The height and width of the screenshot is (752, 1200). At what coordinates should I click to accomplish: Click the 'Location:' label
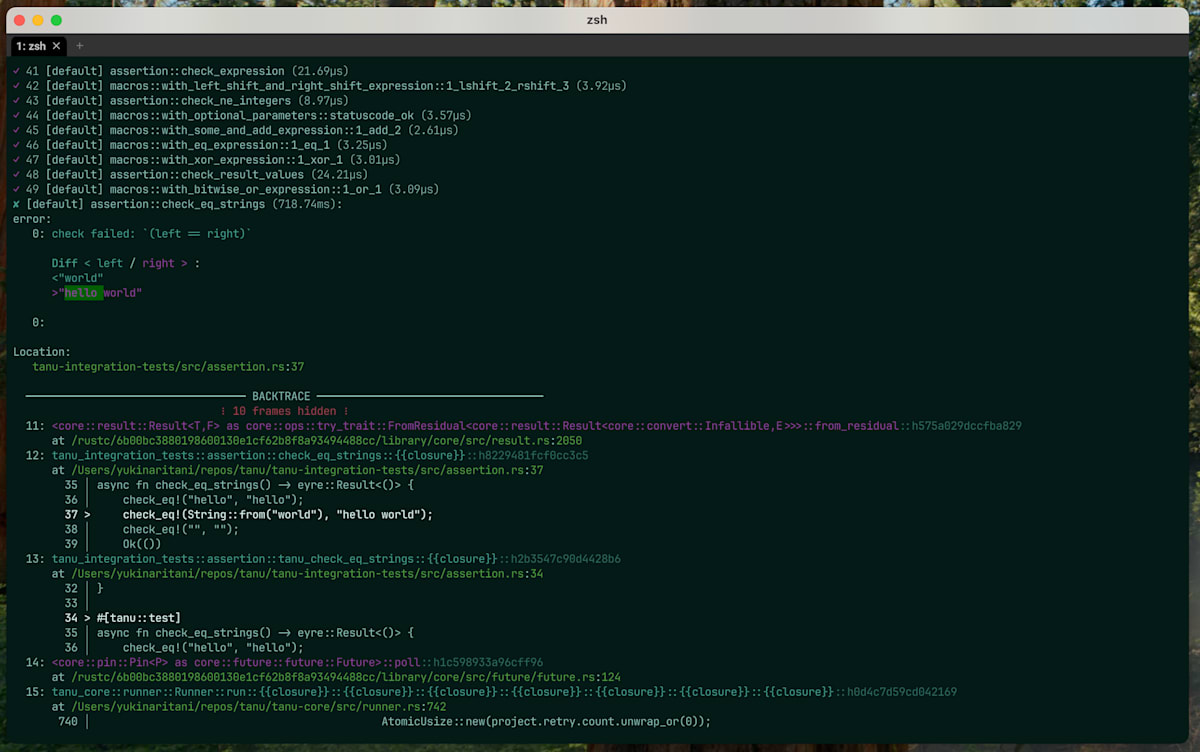pos(42,352)
